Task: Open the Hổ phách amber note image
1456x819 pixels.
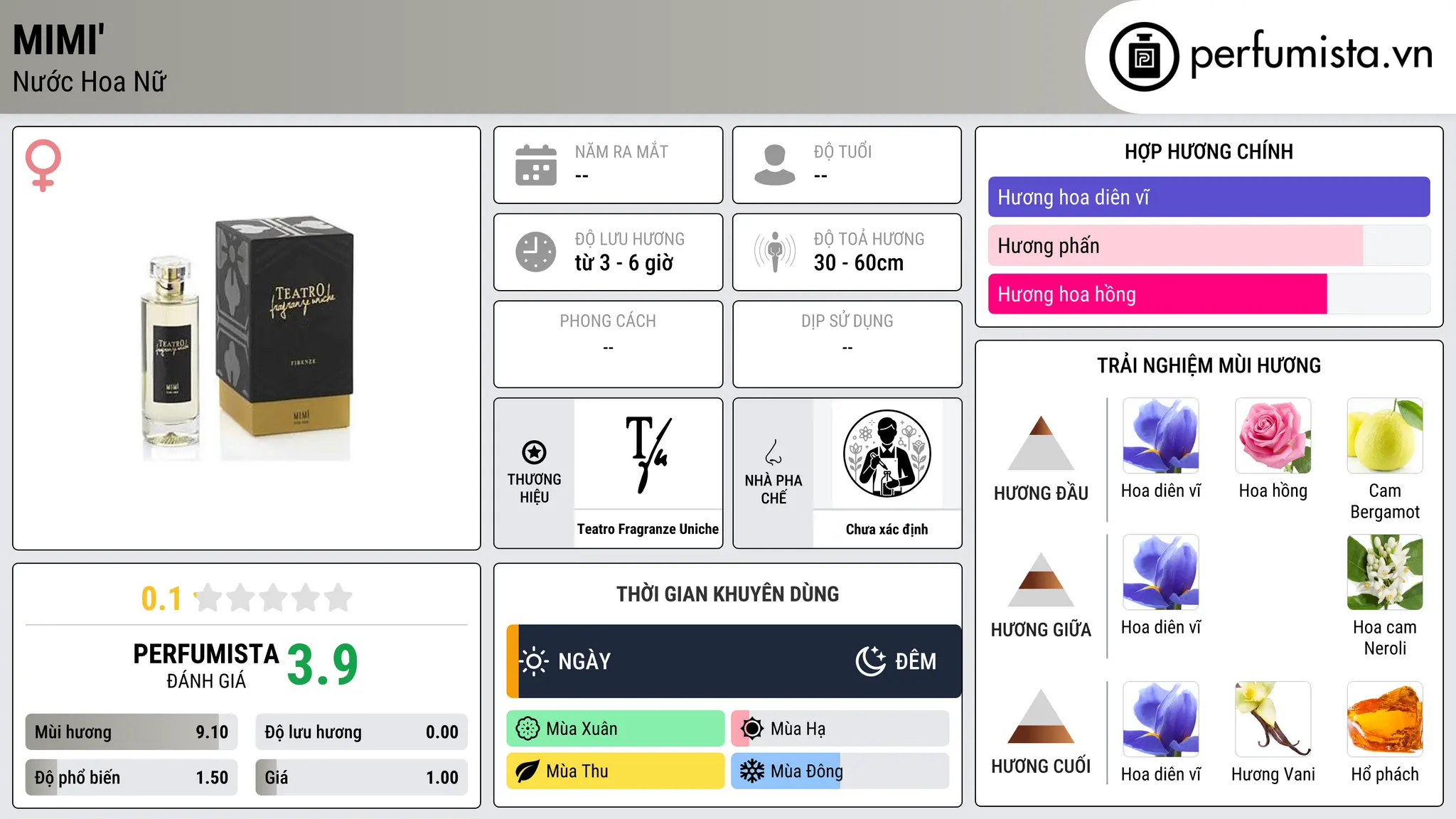Action: pos(1385,719)
